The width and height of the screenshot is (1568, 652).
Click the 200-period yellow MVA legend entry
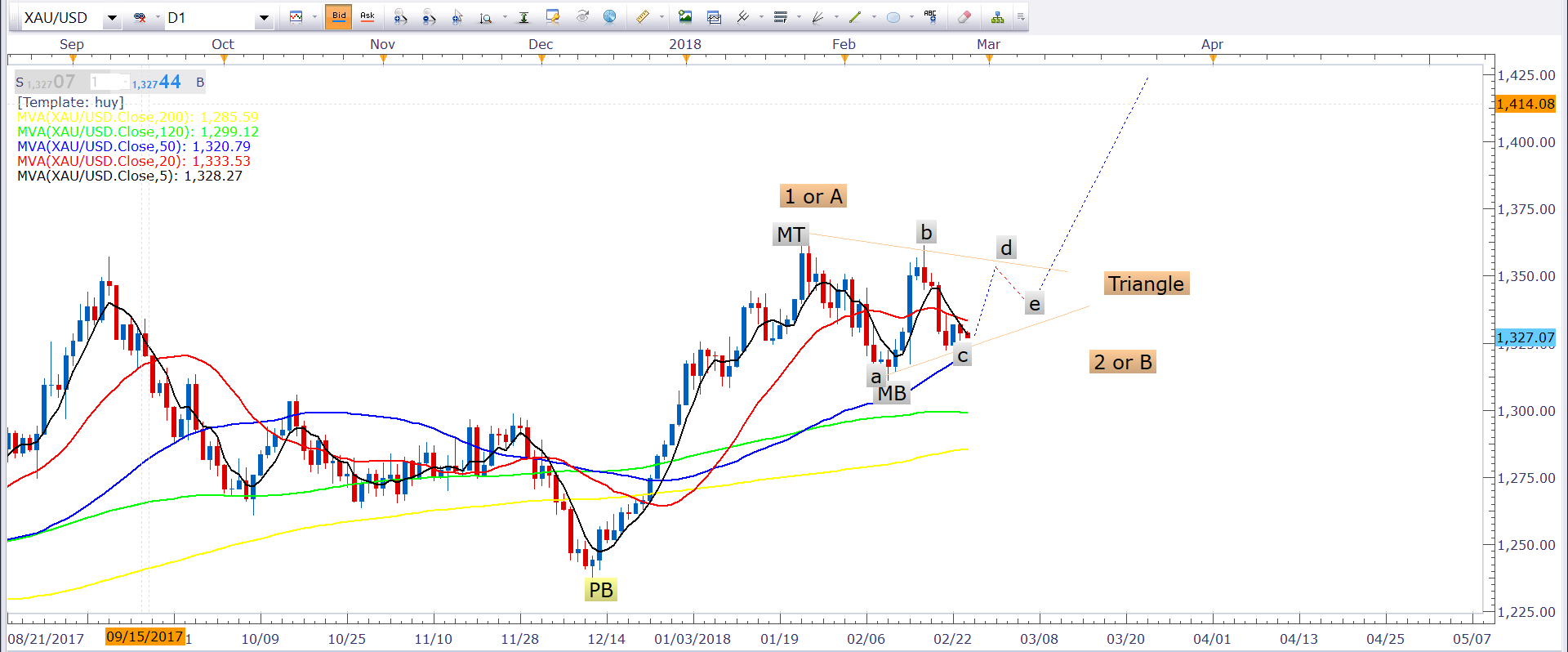point(137,117)
